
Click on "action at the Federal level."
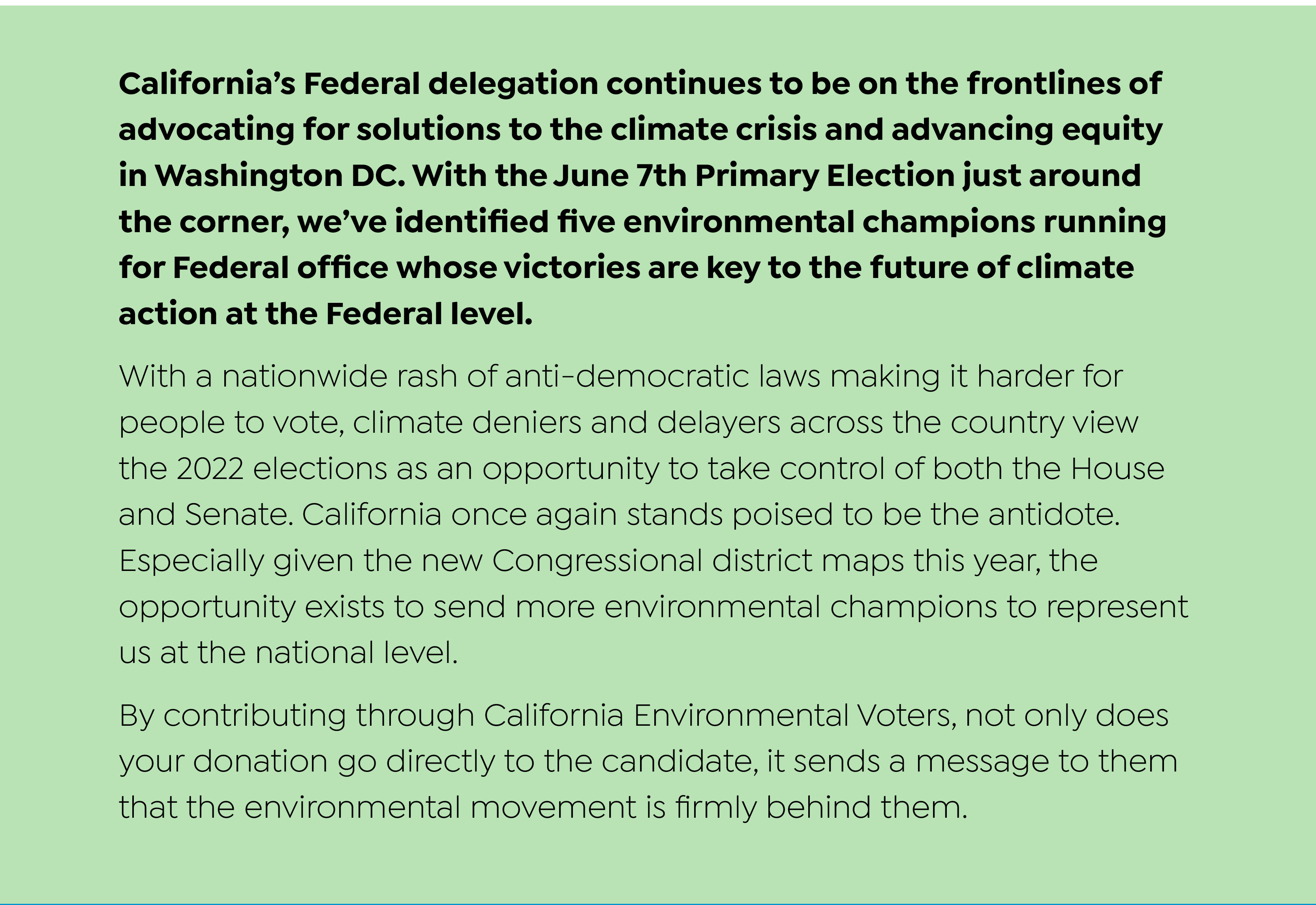tap(326, 314)
